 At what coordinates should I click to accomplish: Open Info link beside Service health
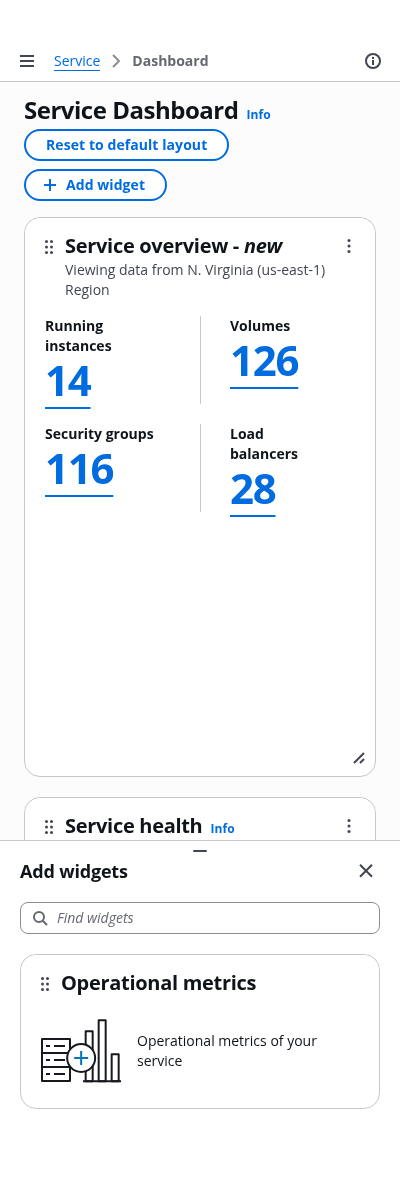222,828
